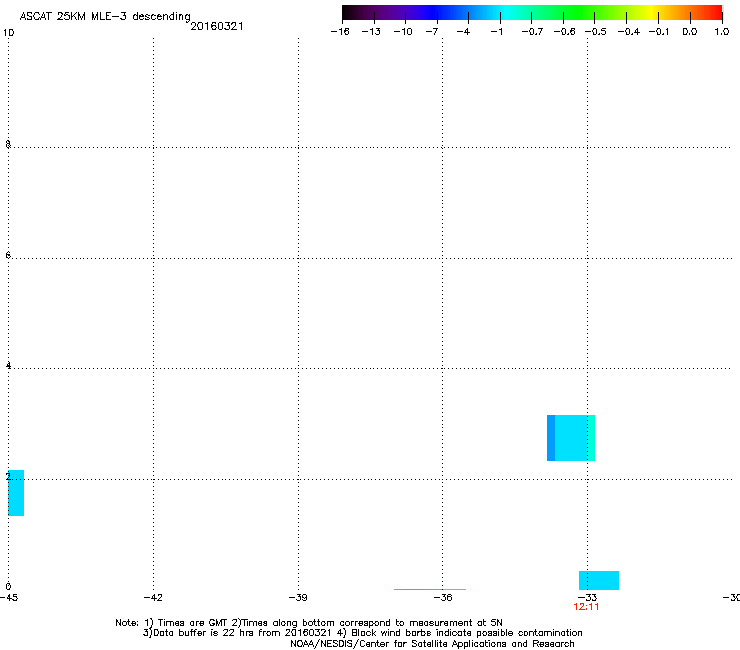Click the colorbar 1.0 label

tap(722, 32)
